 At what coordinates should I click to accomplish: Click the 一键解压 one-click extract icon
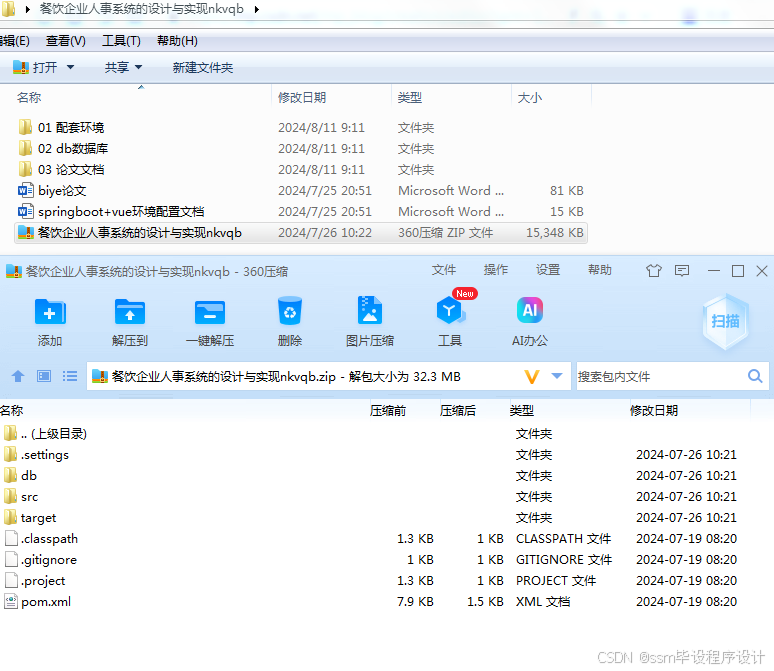210,312
